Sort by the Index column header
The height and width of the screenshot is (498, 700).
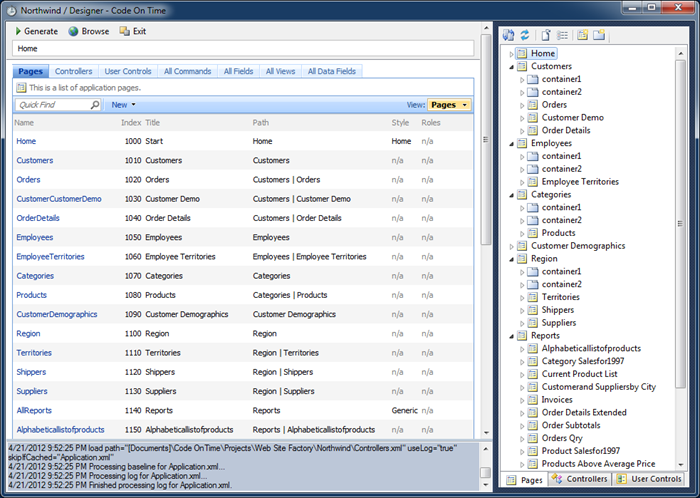pos(131,123)
